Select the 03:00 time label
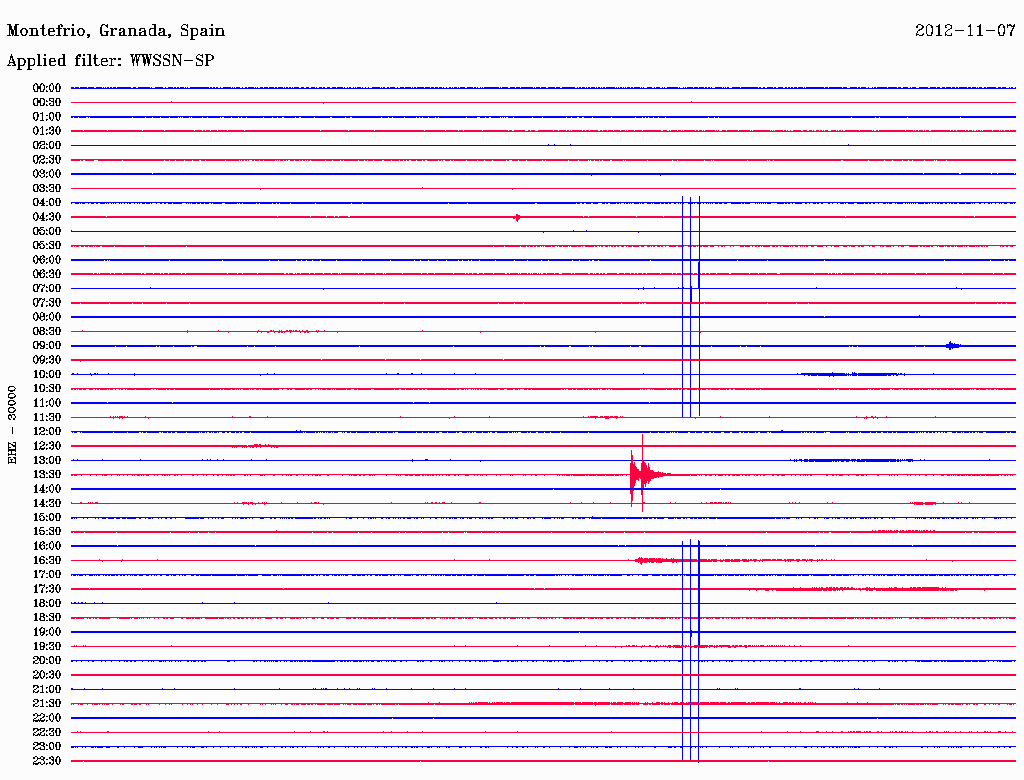This screenshot has width=1024, height=780. (47, 174)
